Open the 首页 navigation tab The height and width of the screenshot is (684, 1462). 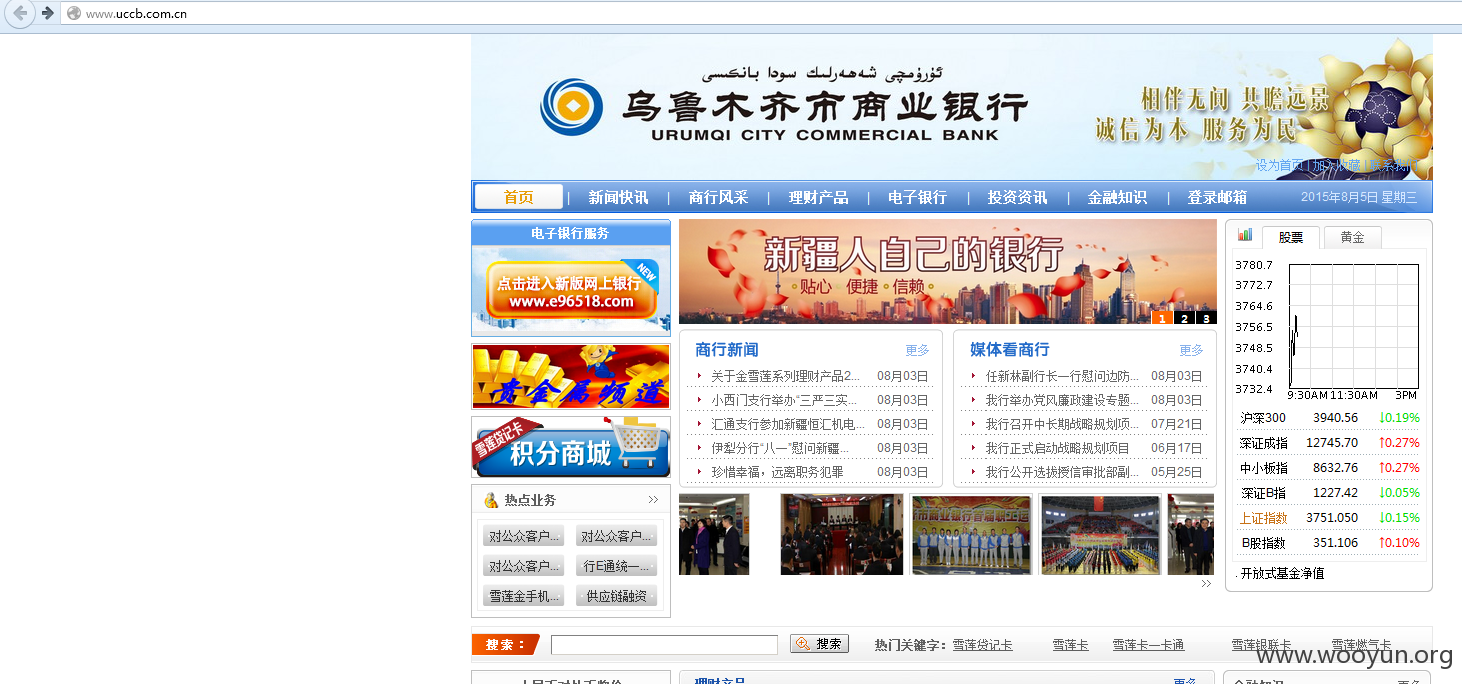pyautogui.click(x=518, y=197)
